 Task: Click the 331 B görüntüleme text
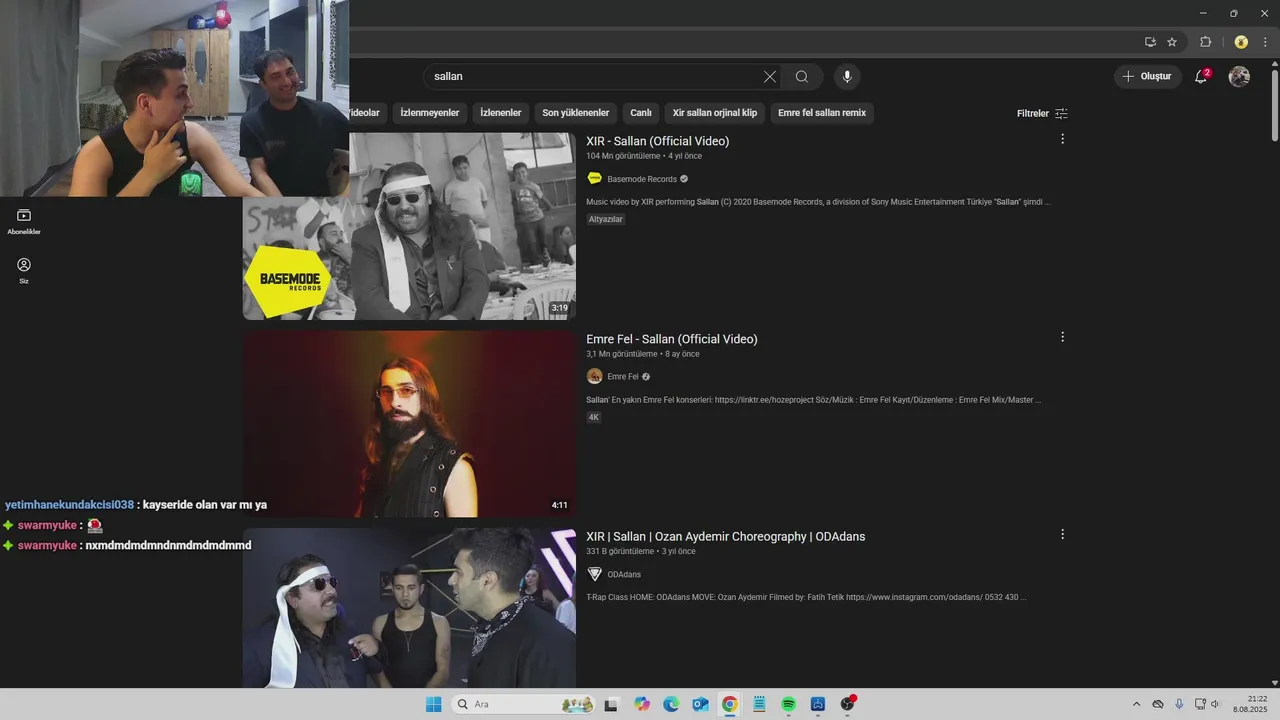[x=620, y=551]
